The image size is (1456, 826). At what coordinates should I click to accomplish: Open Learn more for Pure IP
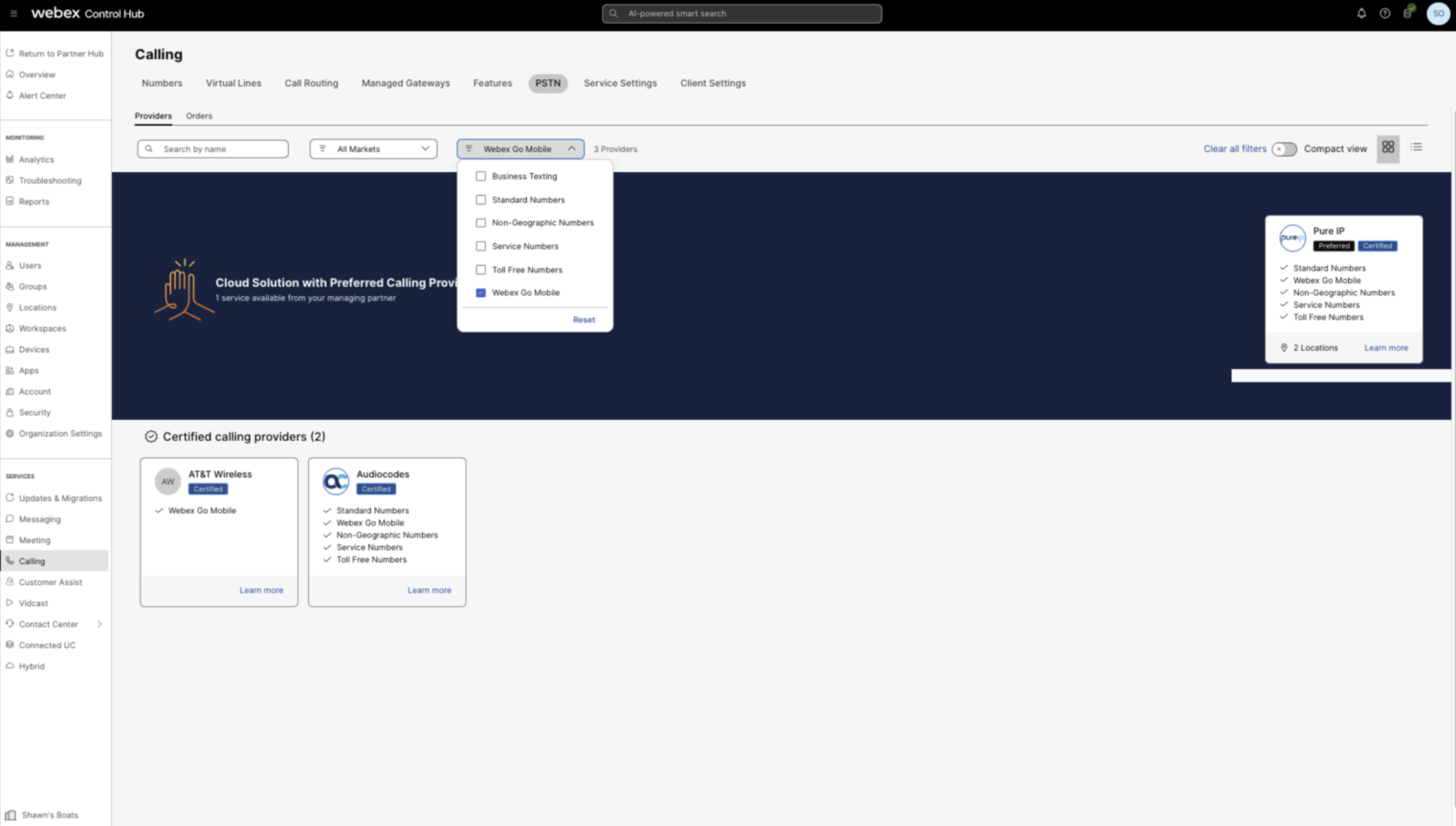coord(1386,348)
